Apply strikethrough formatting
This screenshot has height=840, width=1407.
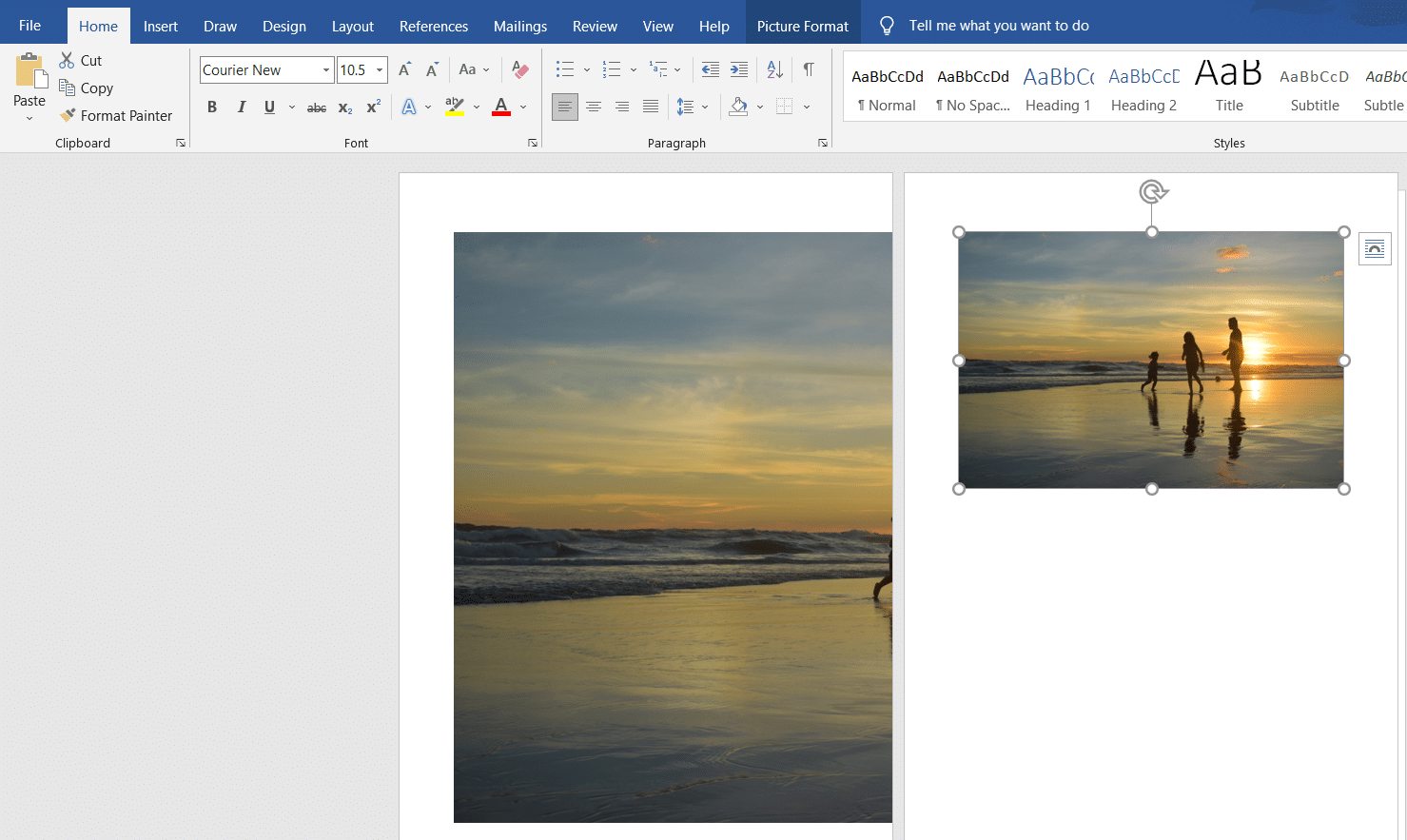point(317,107)
